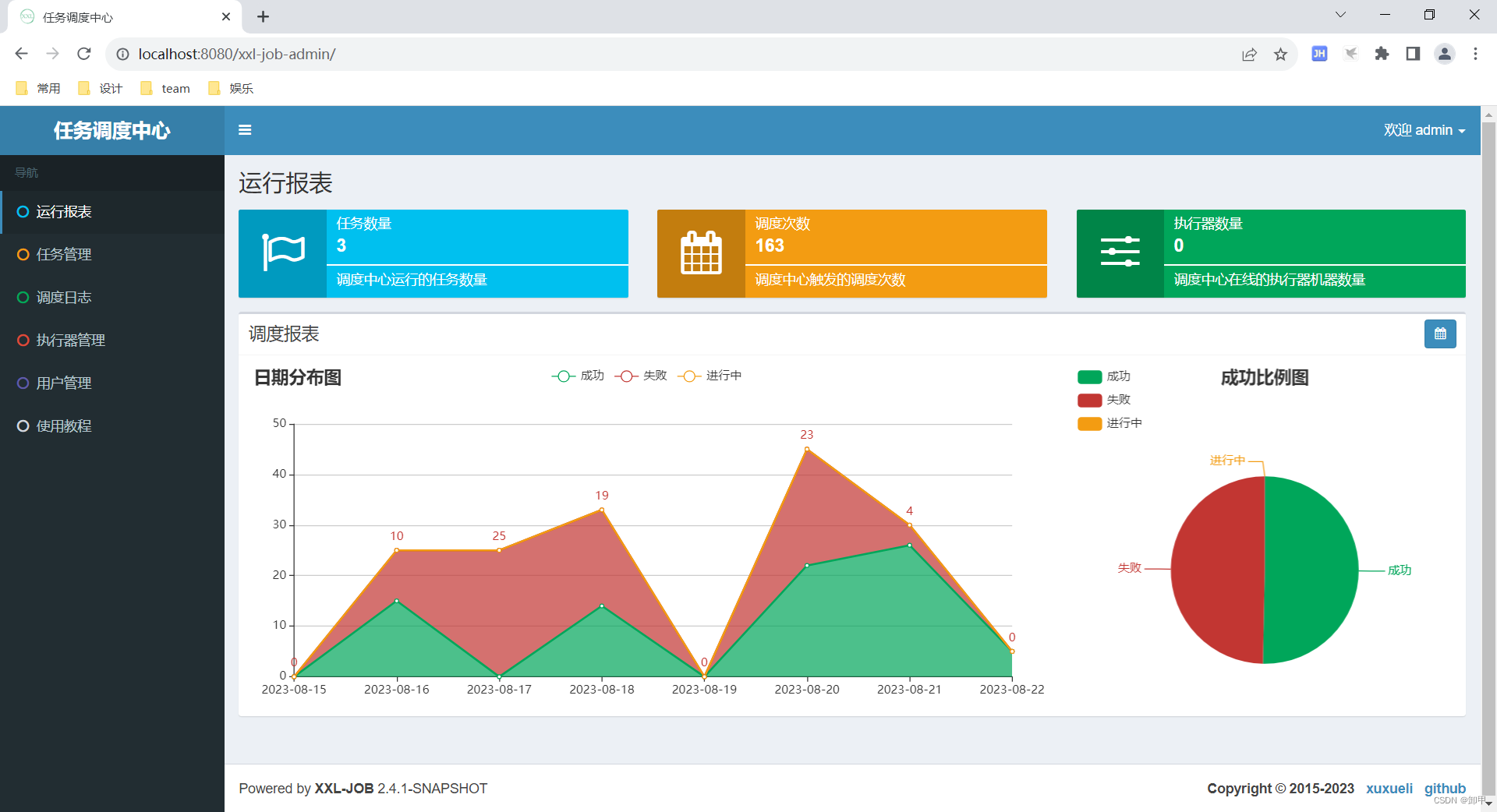
Task: Click the circle icon beside 运行报表
Action: 23,212
